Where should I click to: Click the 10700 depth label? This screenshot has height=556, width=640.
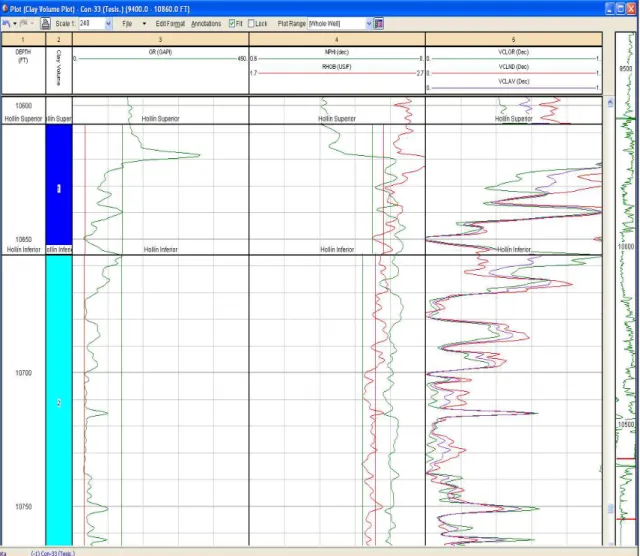click(23, 373)
